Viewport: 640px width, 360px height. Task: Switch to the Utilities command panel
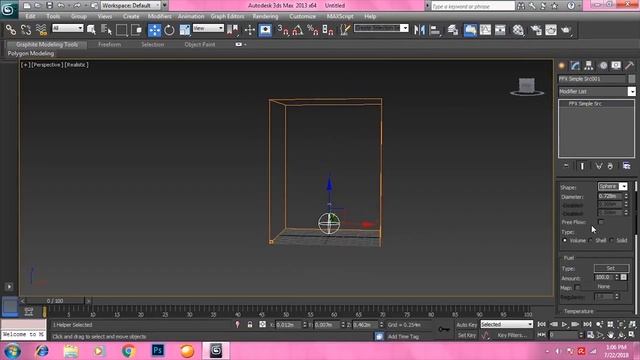pyautogui.click(x=629, y=65)
